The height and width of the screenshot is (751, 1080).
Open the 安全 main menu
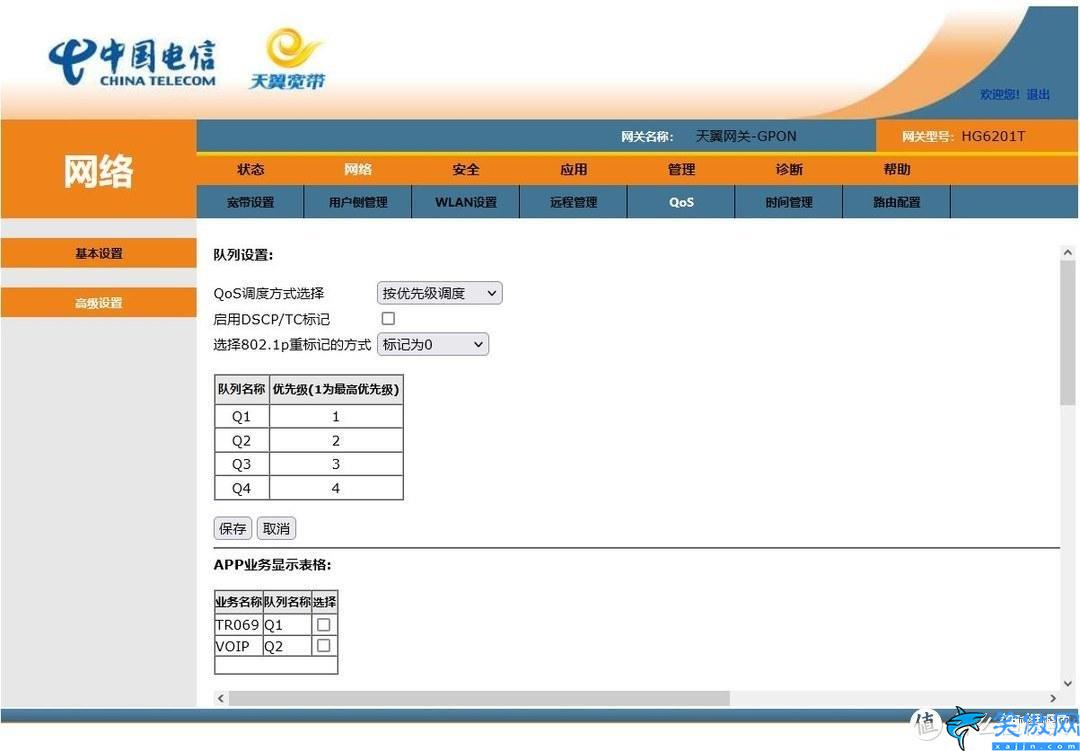(466, 169)
